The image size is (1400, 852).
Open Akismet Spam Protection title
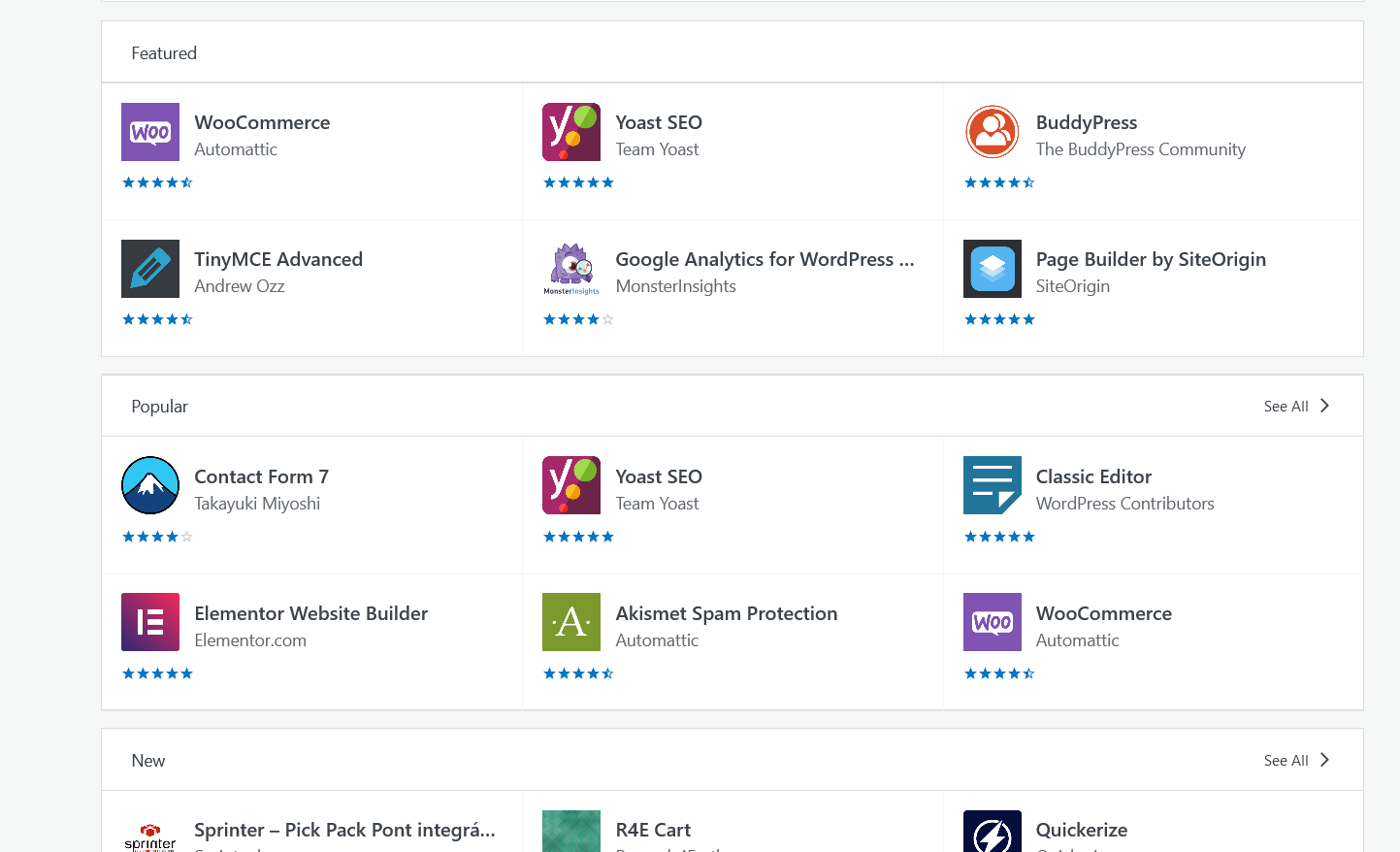click(x=727, y=613)
